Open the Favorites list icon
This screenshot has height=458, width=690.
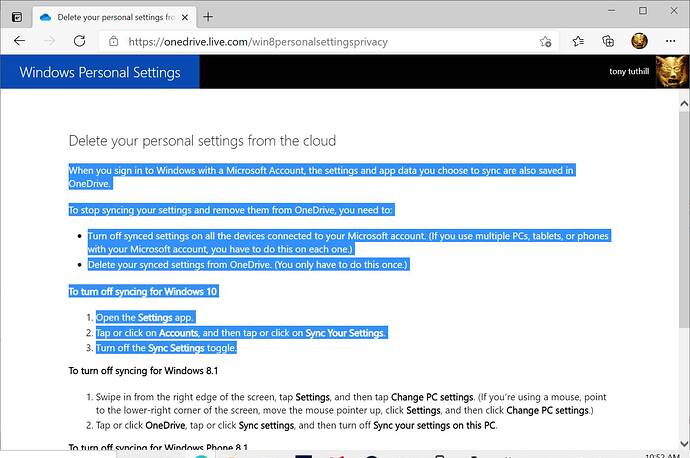[x=578, y=41]
